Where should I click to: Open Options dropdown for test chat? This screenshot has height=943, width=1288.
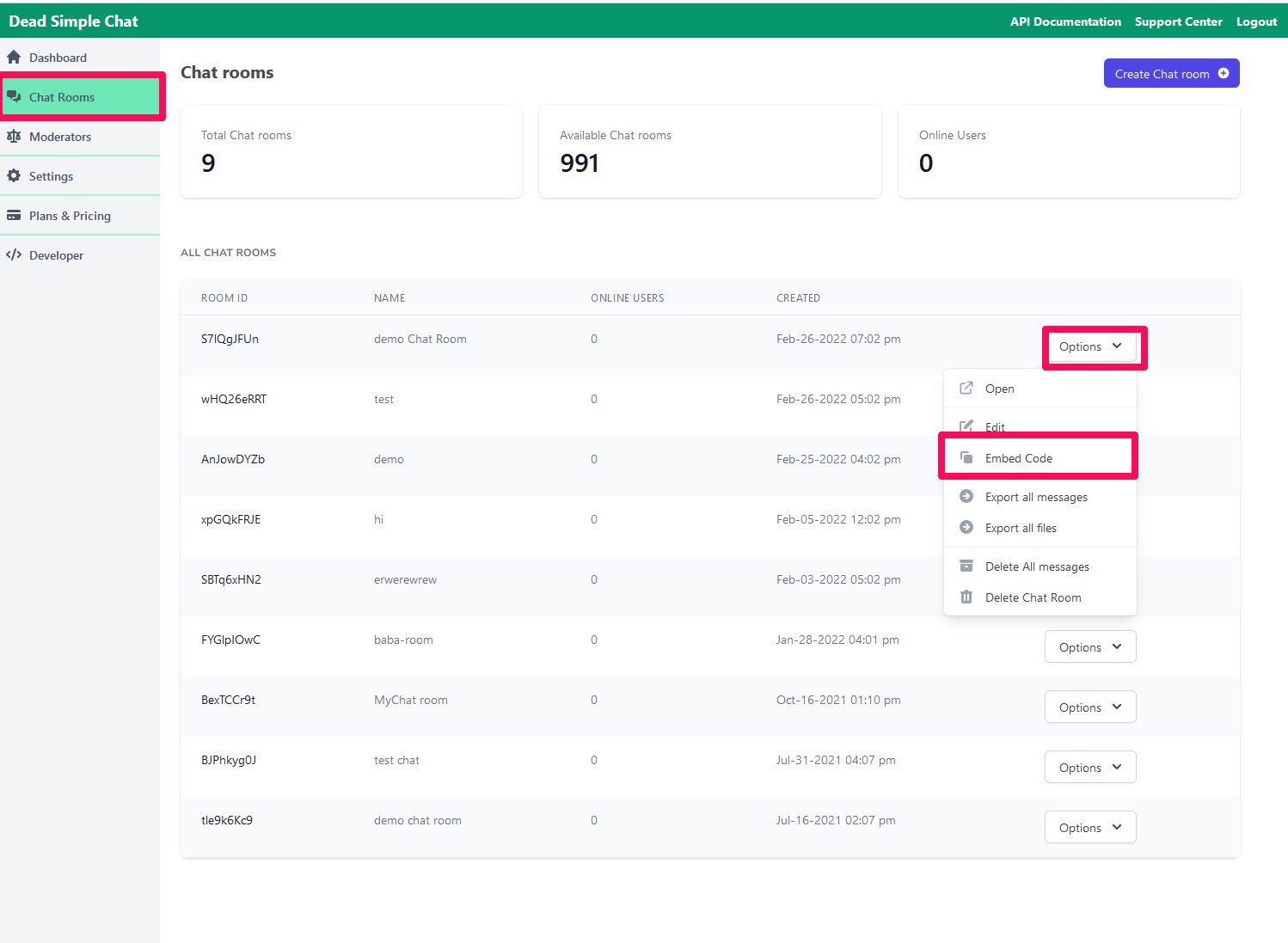coord(1090,768)
